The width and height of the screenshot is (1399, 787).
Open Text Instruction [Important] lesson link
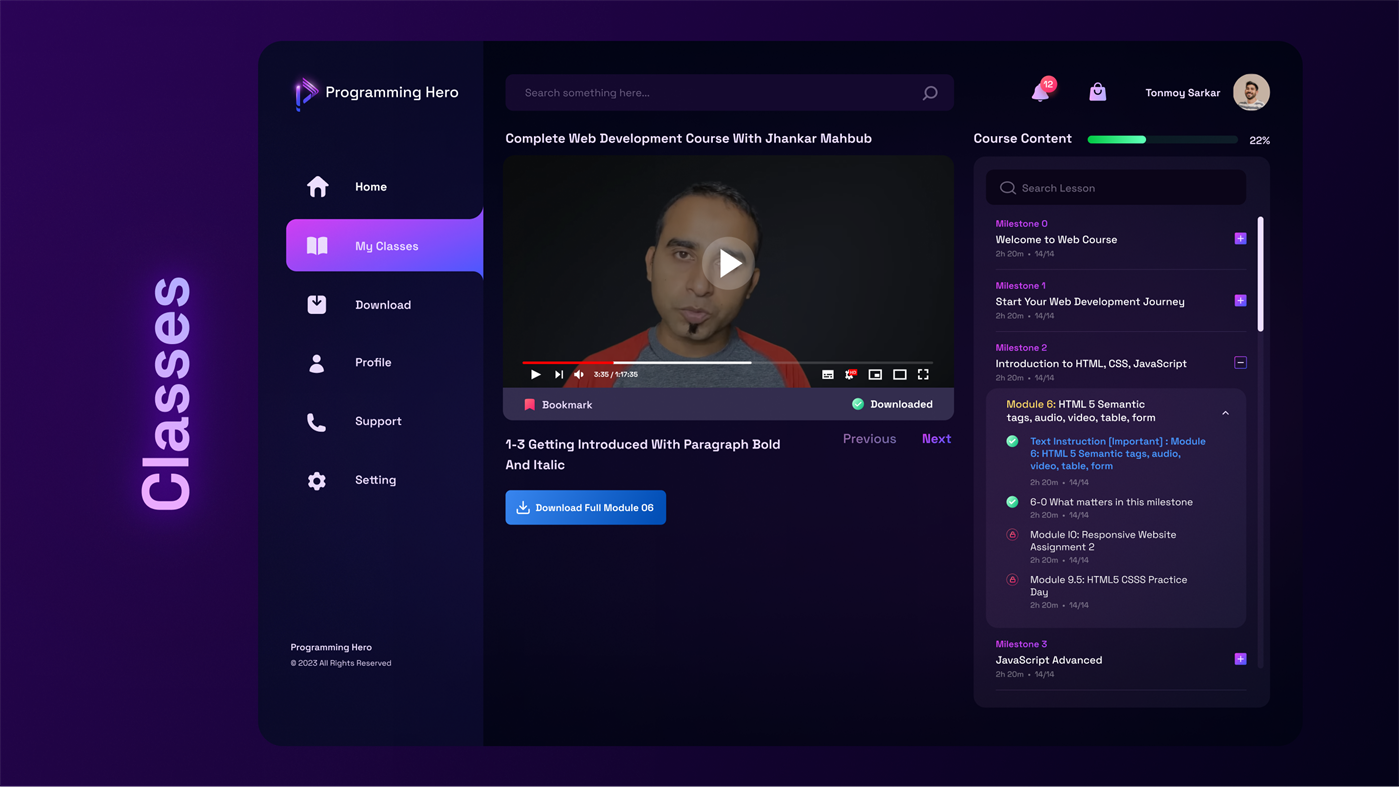(x=1118, y=454)
